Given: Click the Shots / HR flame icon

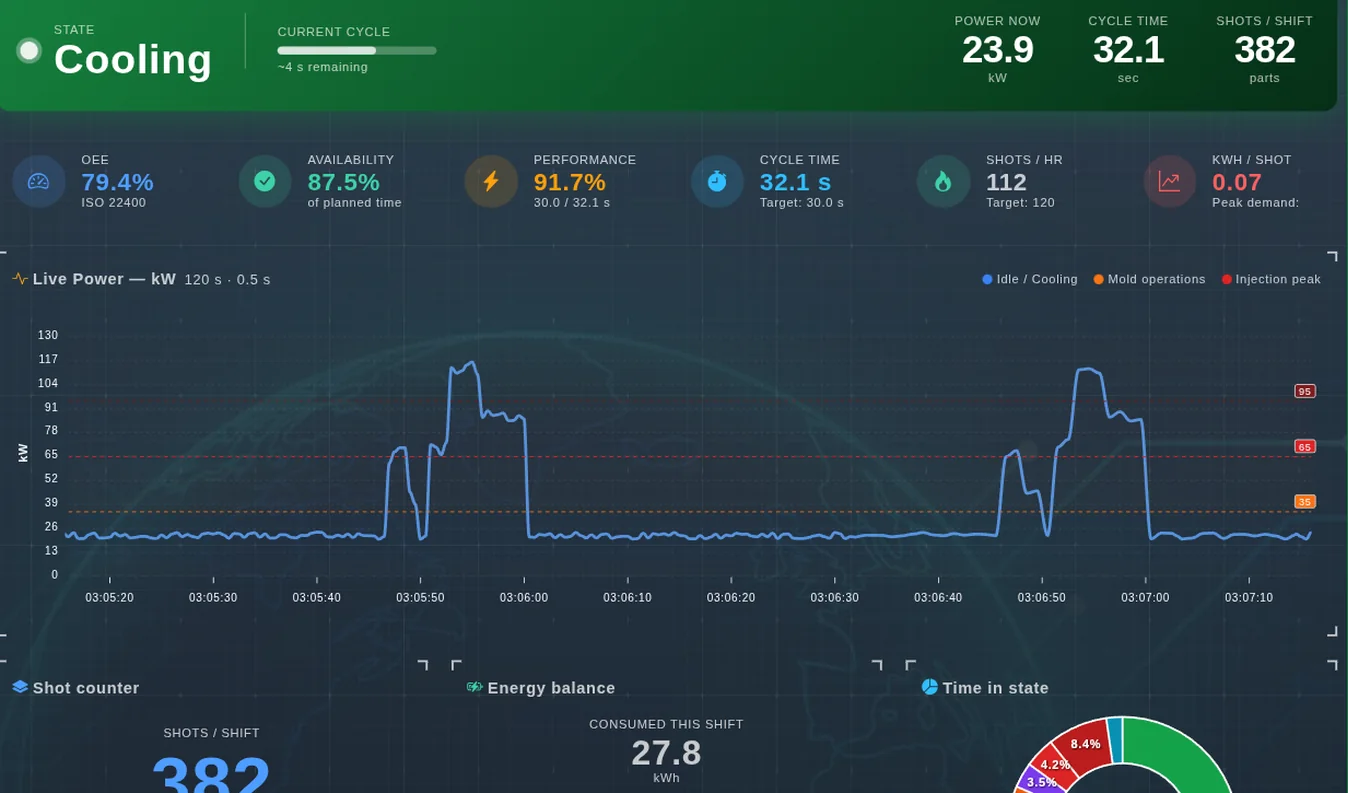Looking at the screenshot, I should tap(943, 181).
